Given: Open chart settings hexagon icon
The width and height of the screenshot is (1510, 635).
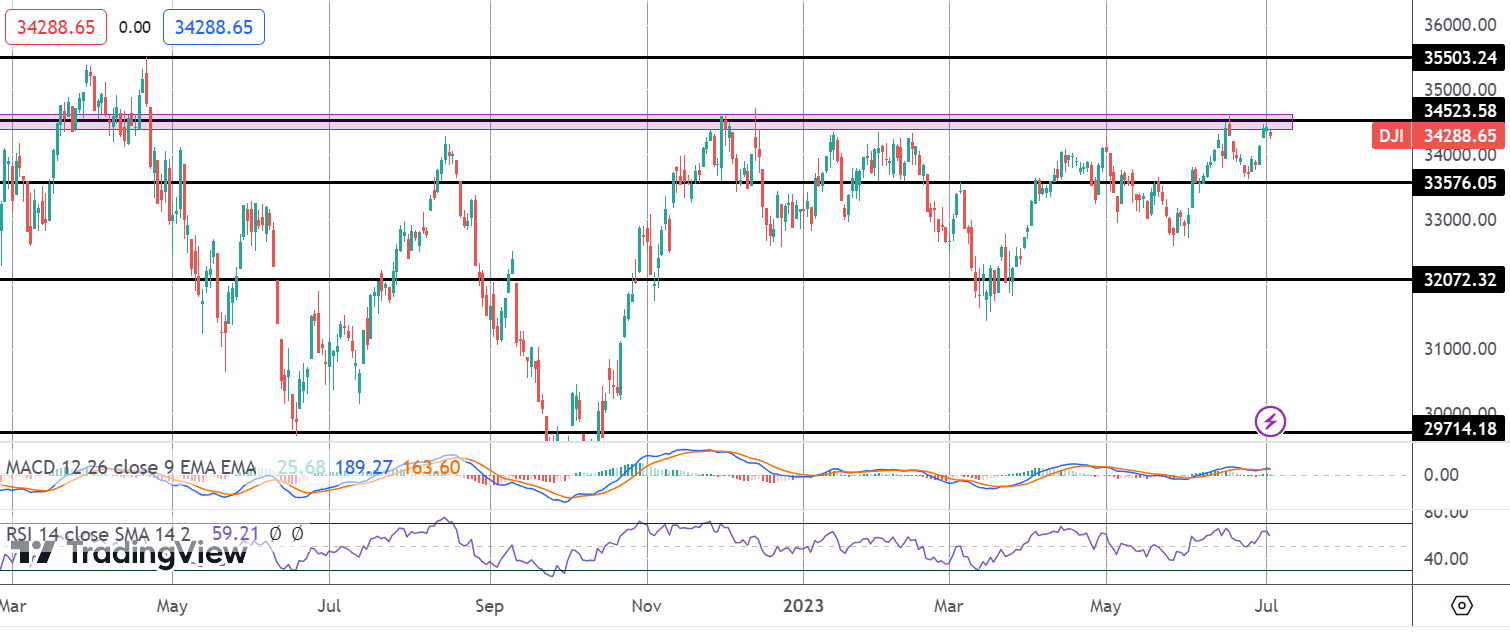Looking at the screenshot, I should pos(1462,606).
